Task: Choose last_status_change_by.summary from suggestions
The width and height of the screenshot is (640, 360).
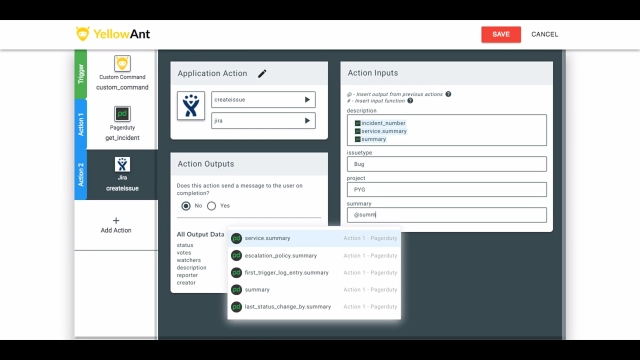Action: pos(314,307)
